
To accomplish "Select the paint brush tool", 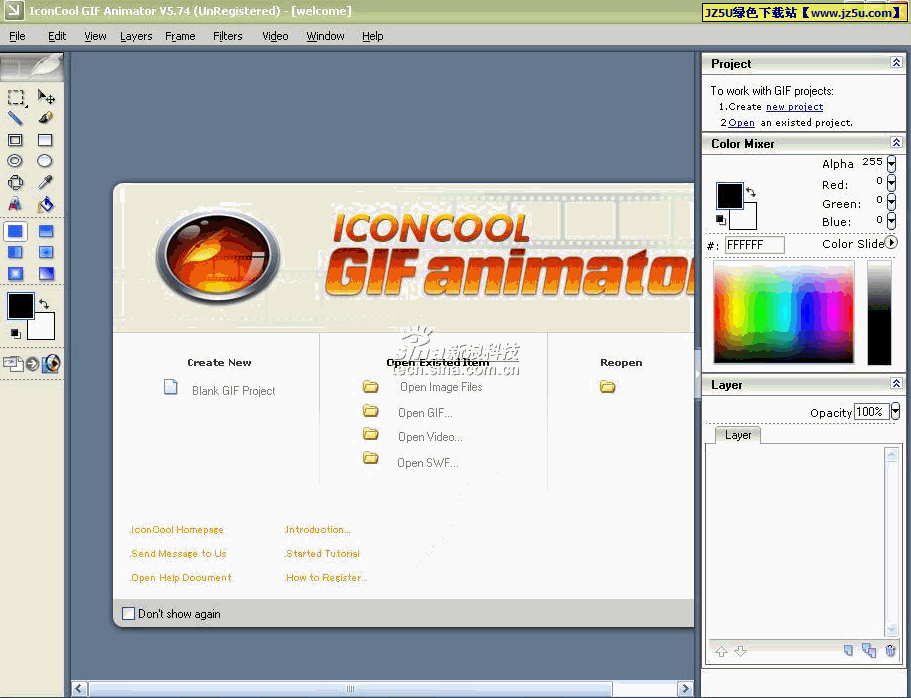I will pyautogui.click(x=45, y=118).
